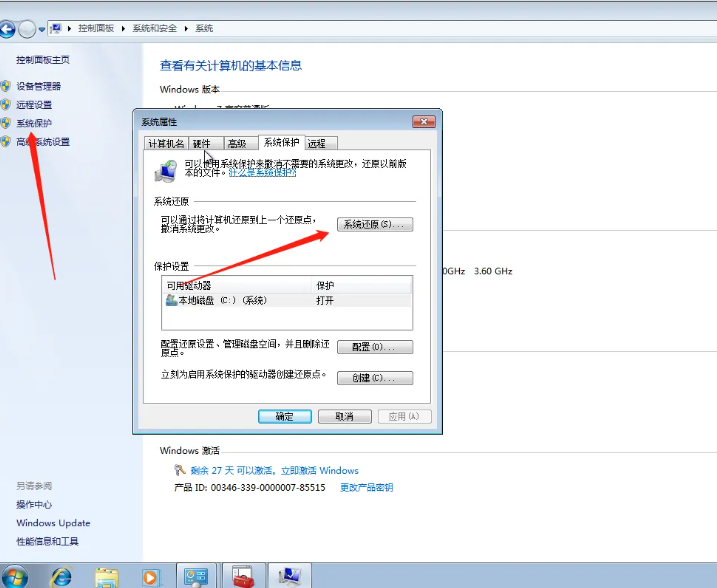The height and width of the screenshot is (588, 717).
Task: Switch to the 计算机名 tab
Action: 165,143
